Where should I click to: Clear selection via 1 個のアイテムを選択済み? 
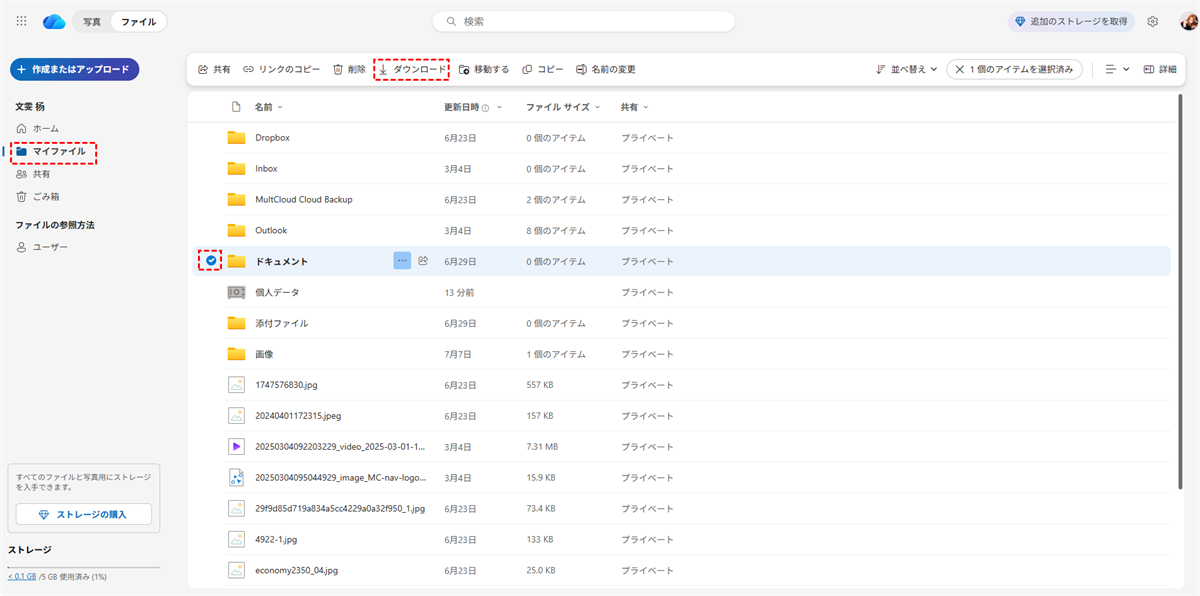[1014, 69]
